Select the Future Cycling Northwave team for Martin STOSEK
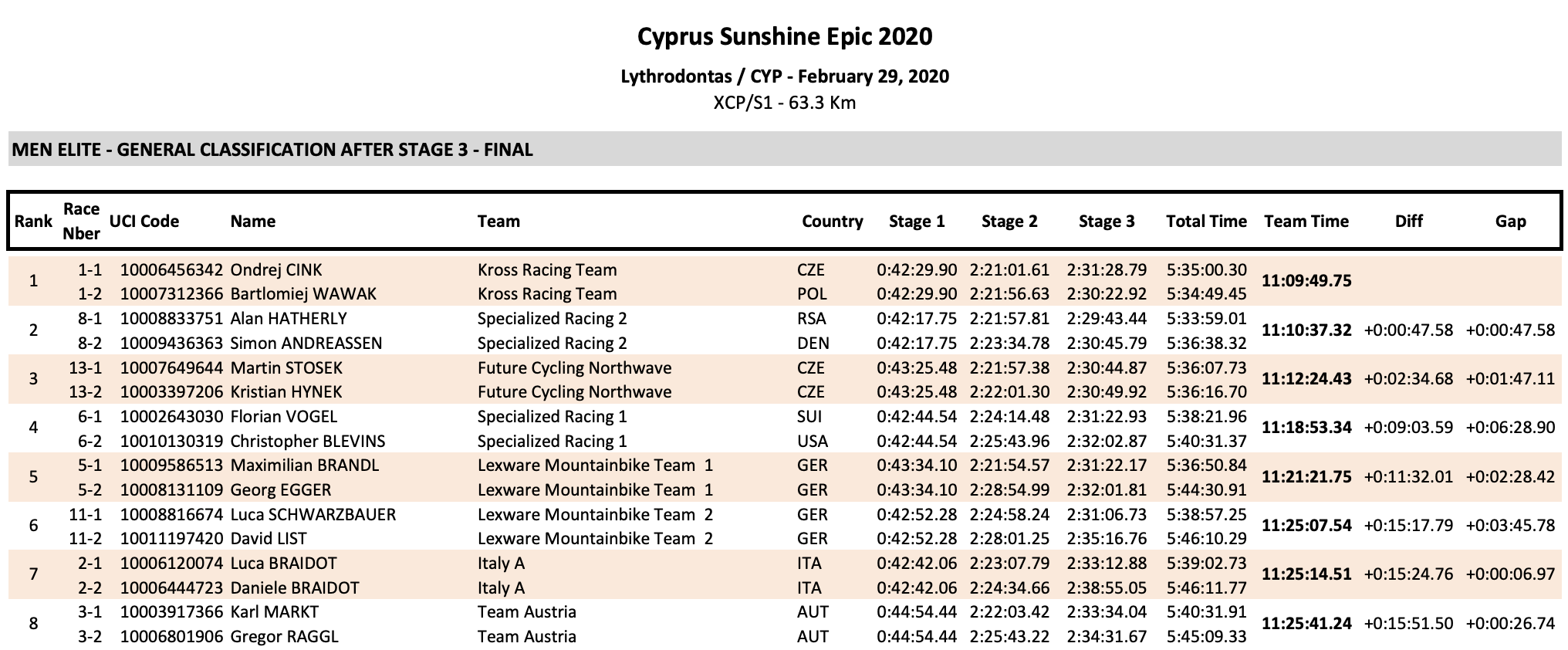The height and width of the screenshot is (650, 1568). pyautogui.click(x=574, y=368)
